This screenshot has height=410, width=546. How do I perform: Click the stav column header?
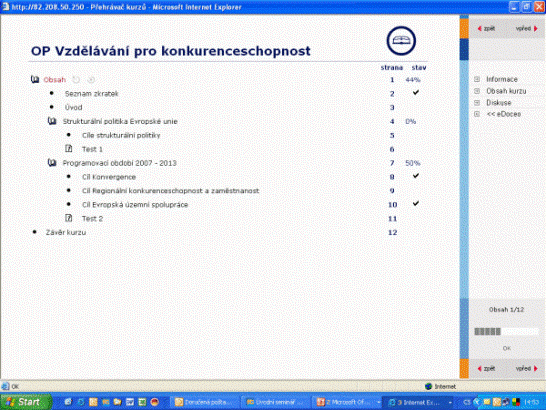419,68
